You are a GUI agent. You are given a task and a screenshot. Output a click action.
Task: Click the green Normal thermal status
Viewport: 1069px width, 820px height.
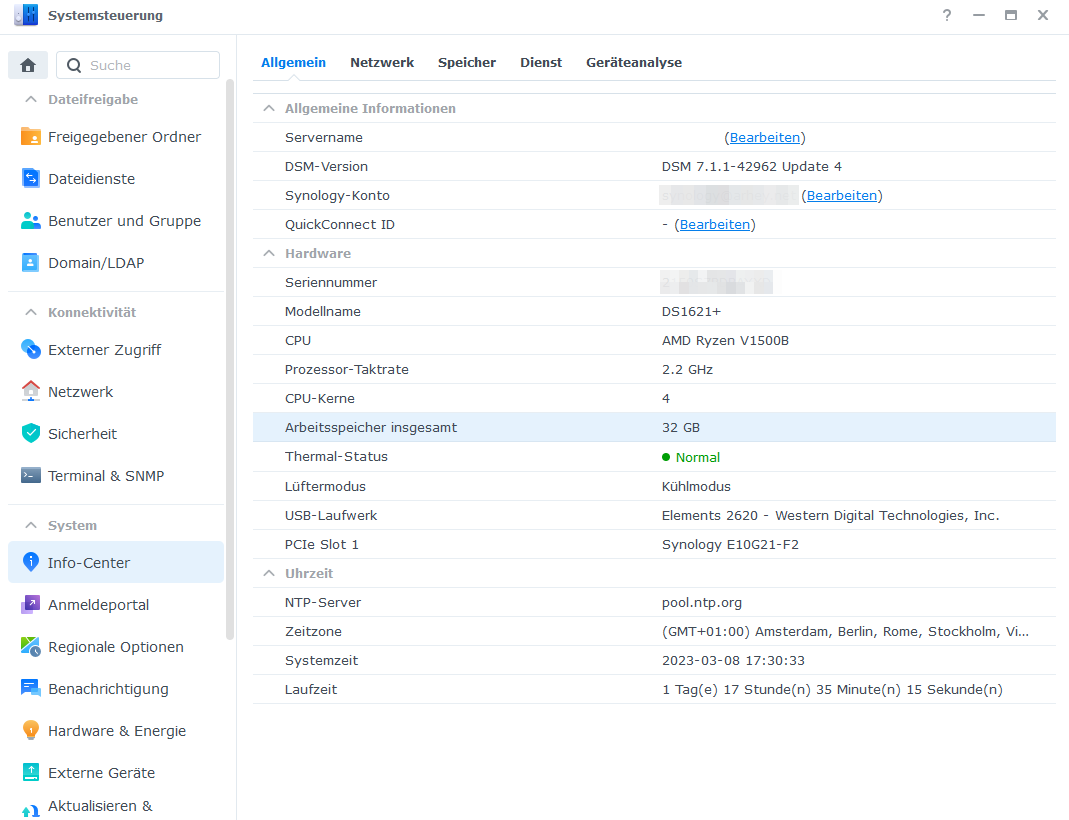coord(691,457)
